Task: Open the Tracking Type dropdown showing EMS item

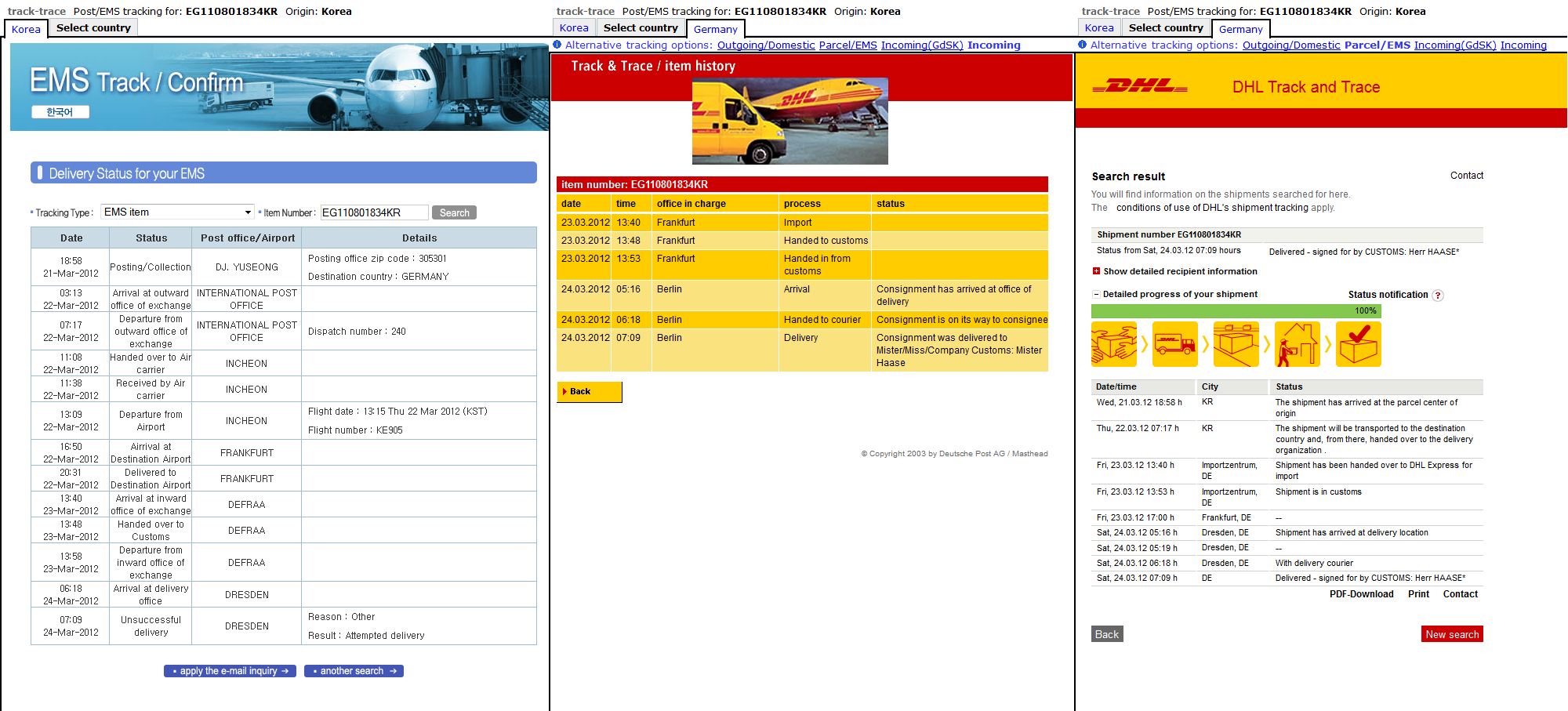Action: pos(177,212)
